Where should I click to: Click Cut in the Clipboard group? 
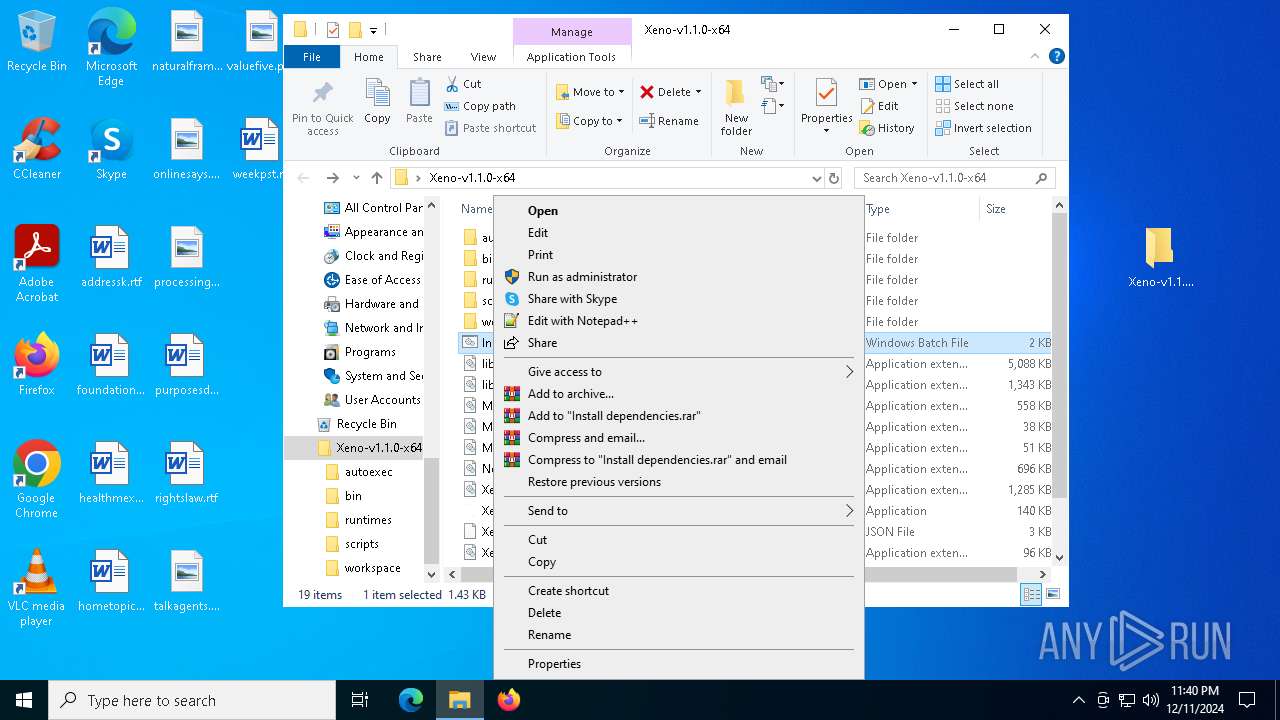463,84
